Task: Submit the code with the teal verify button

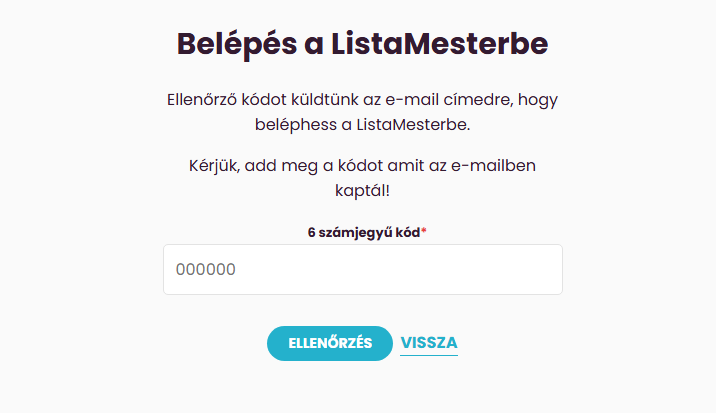Action: [x=329, y=343]
